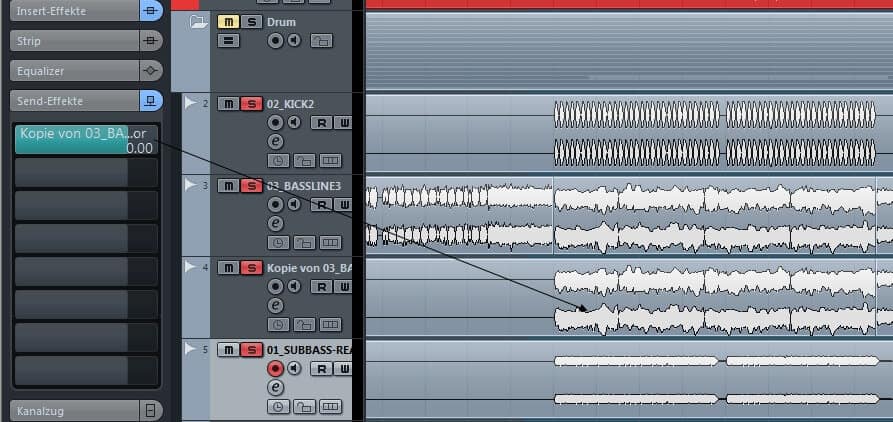
Task: Toggle group editing on Drum folder
Action: [x=228, y=41]
